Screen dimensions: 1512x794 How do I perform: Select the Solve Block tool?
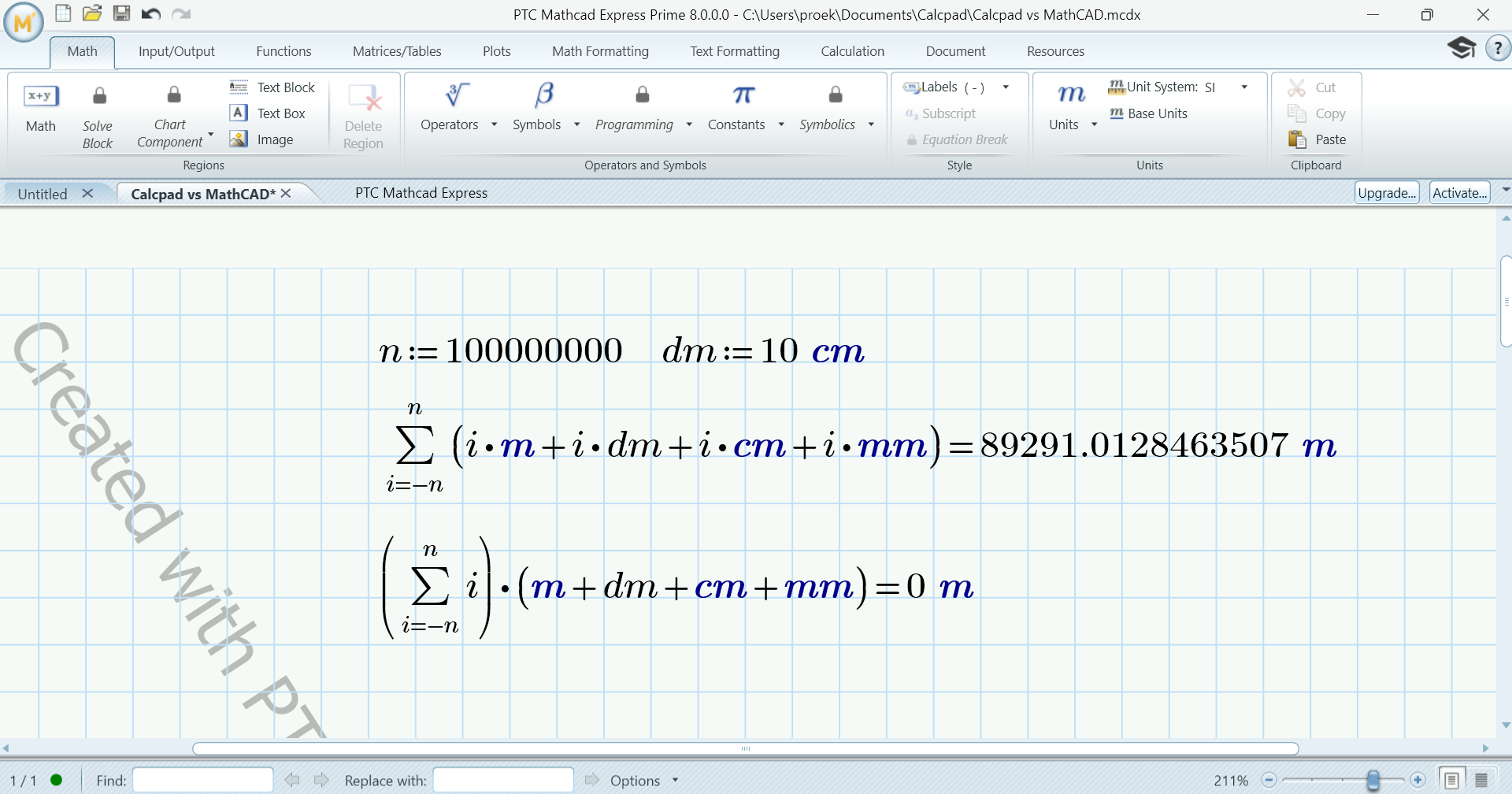98,114
